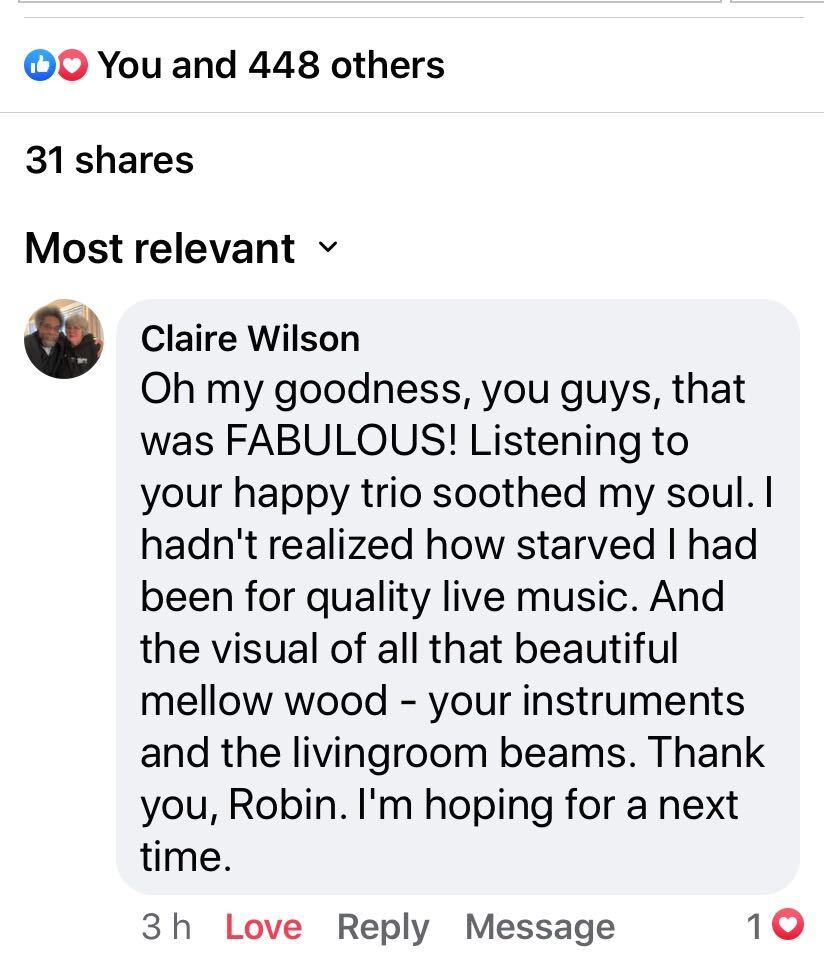The width and height of the screenshot is (824, 966).
Task: View who reacted: You and 448 others
Action: 270,66
